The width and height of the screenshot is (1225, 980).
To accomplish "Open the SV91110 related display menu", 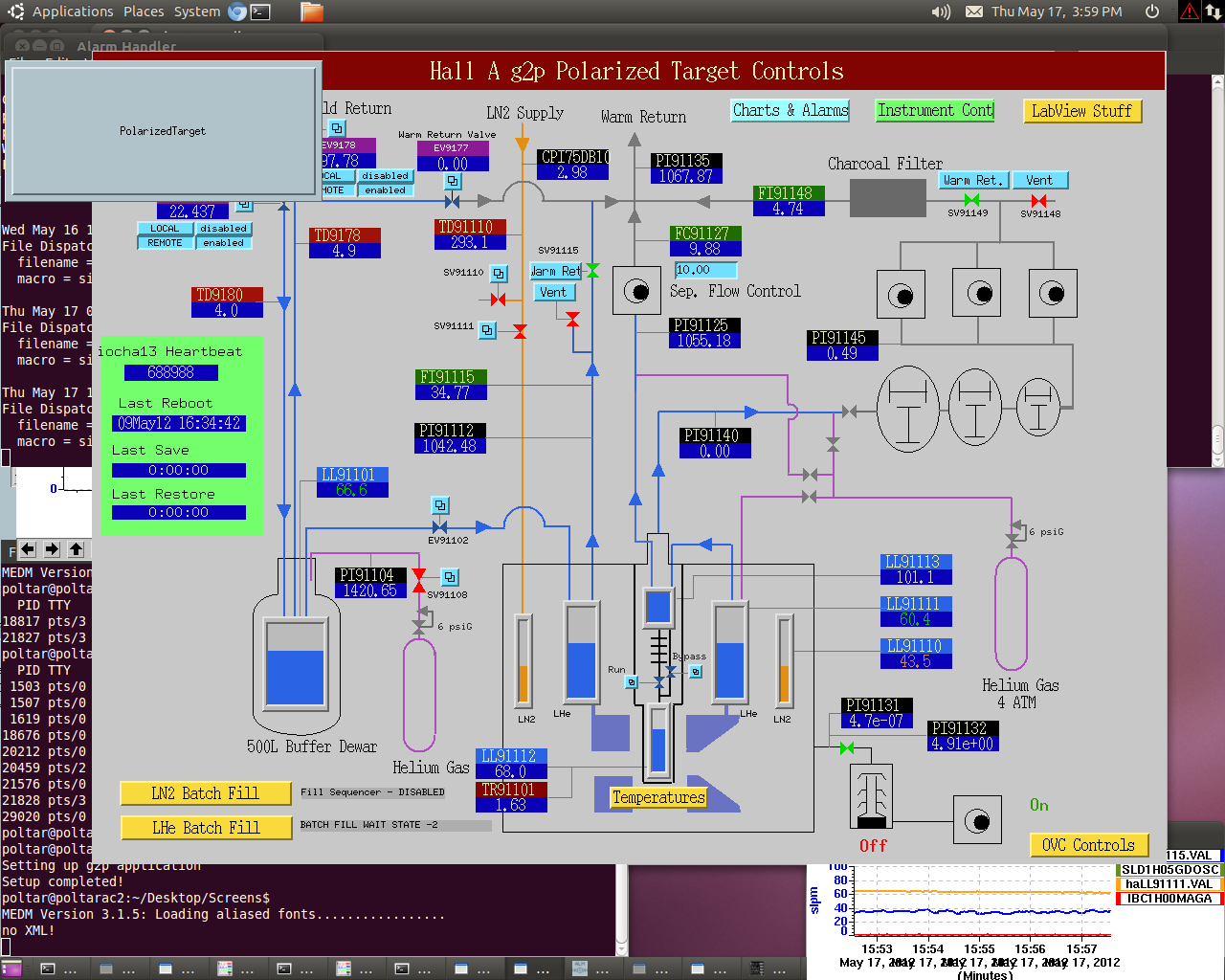I will (499, 274).
